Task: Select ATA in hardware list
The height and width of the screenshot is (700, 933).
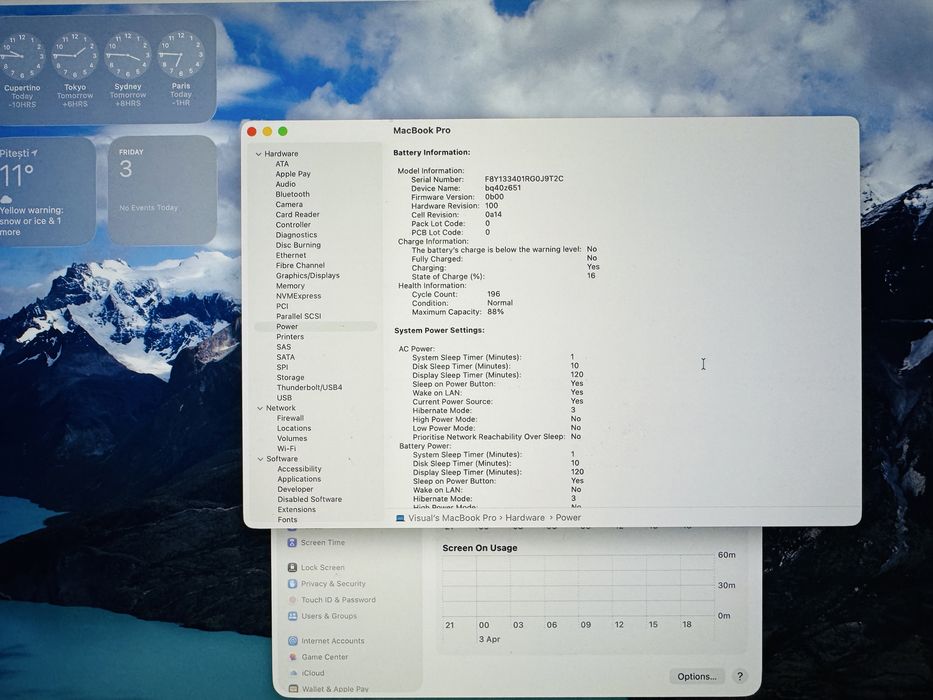Action: click(282, 164)
